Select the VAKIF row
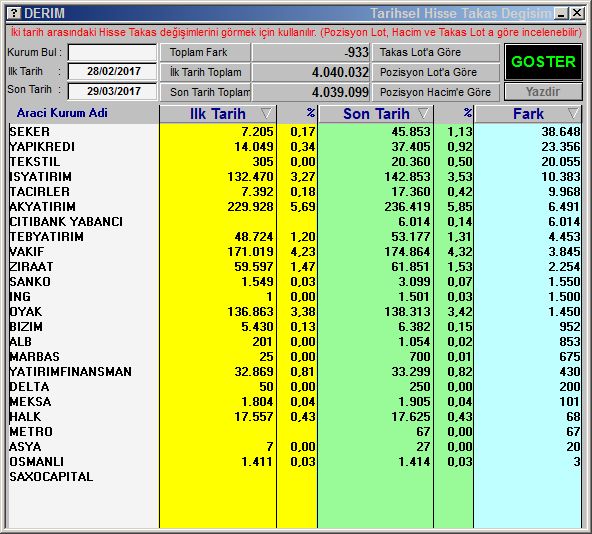The height and width of the screenshot is (534, 592). 294,252
